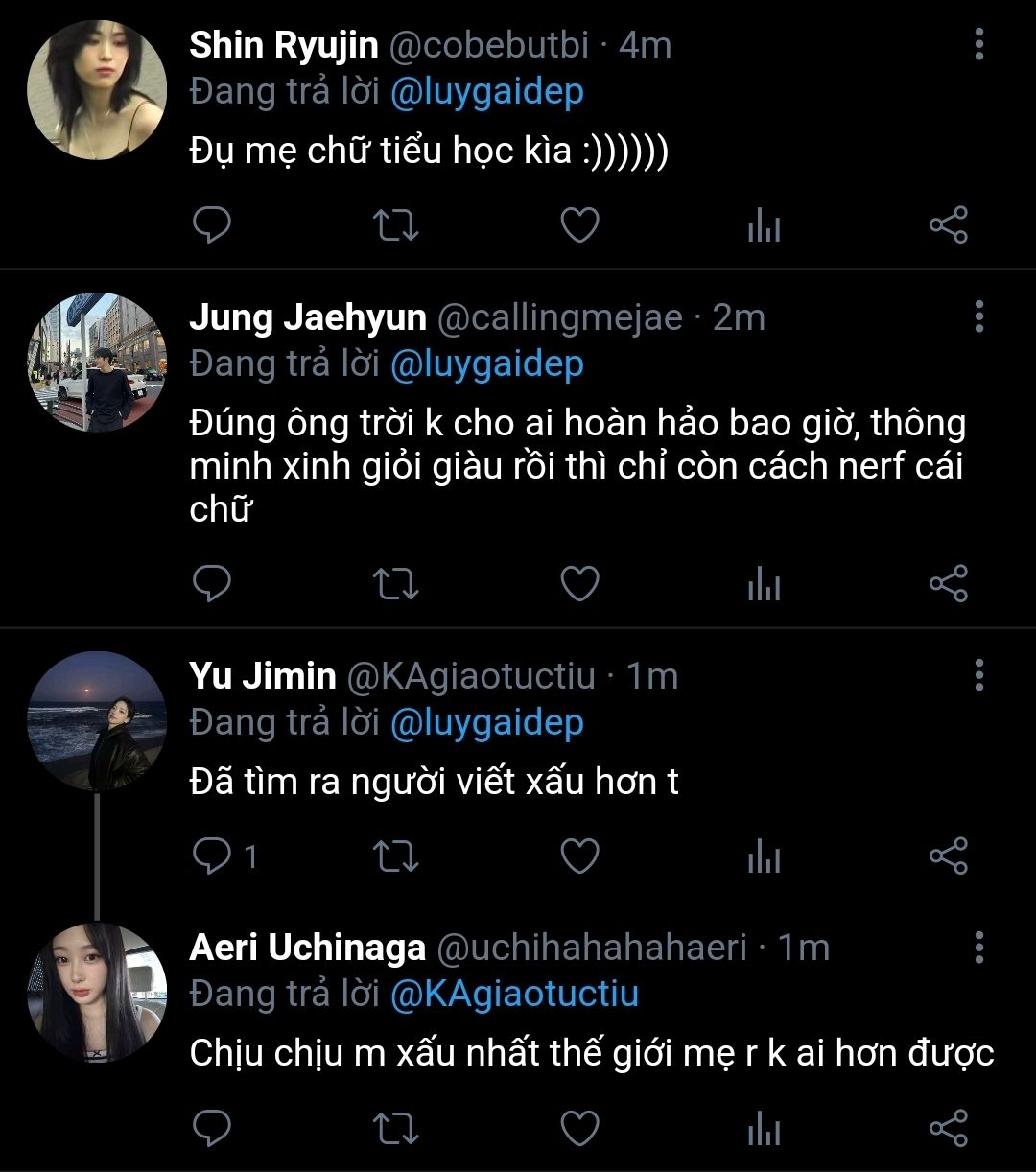
Task: Retweet Shin Ryujin's reply
Action: 395,225
